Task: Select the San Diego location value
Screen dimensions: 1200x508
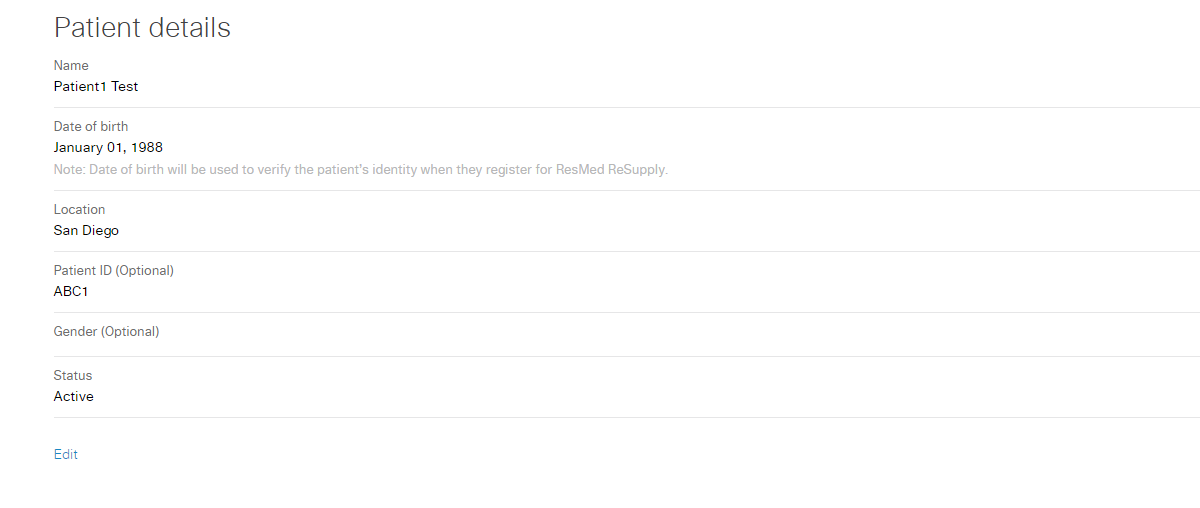Action: [86, 231]
